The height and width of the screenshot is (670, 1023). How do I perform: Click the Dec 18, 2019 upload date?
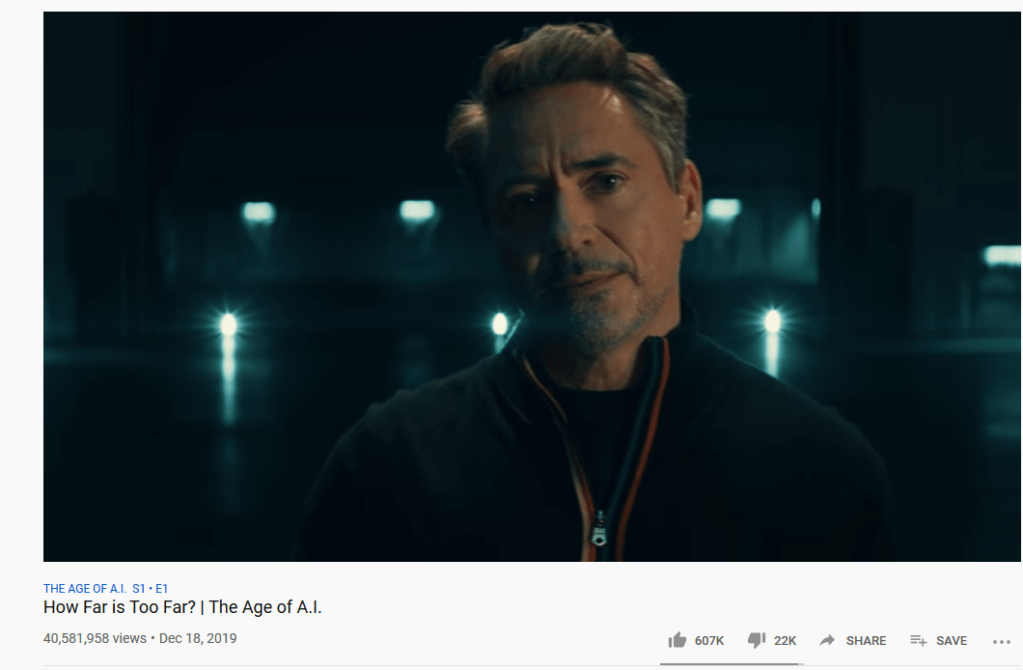pyautogui.click(x=198, y=638)
